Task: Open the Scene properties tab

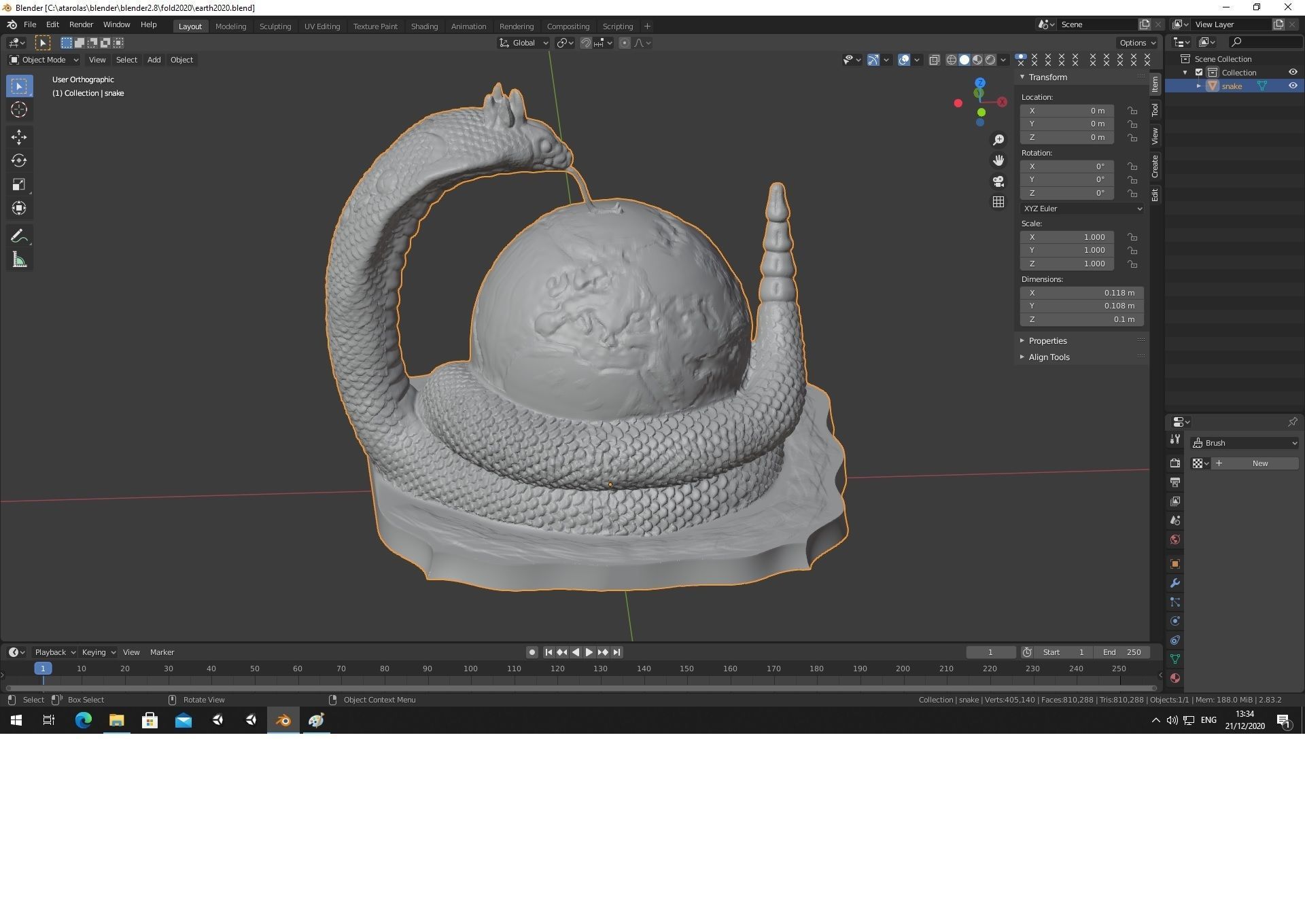Action: pyautogui.click(x=1175, y=520)
